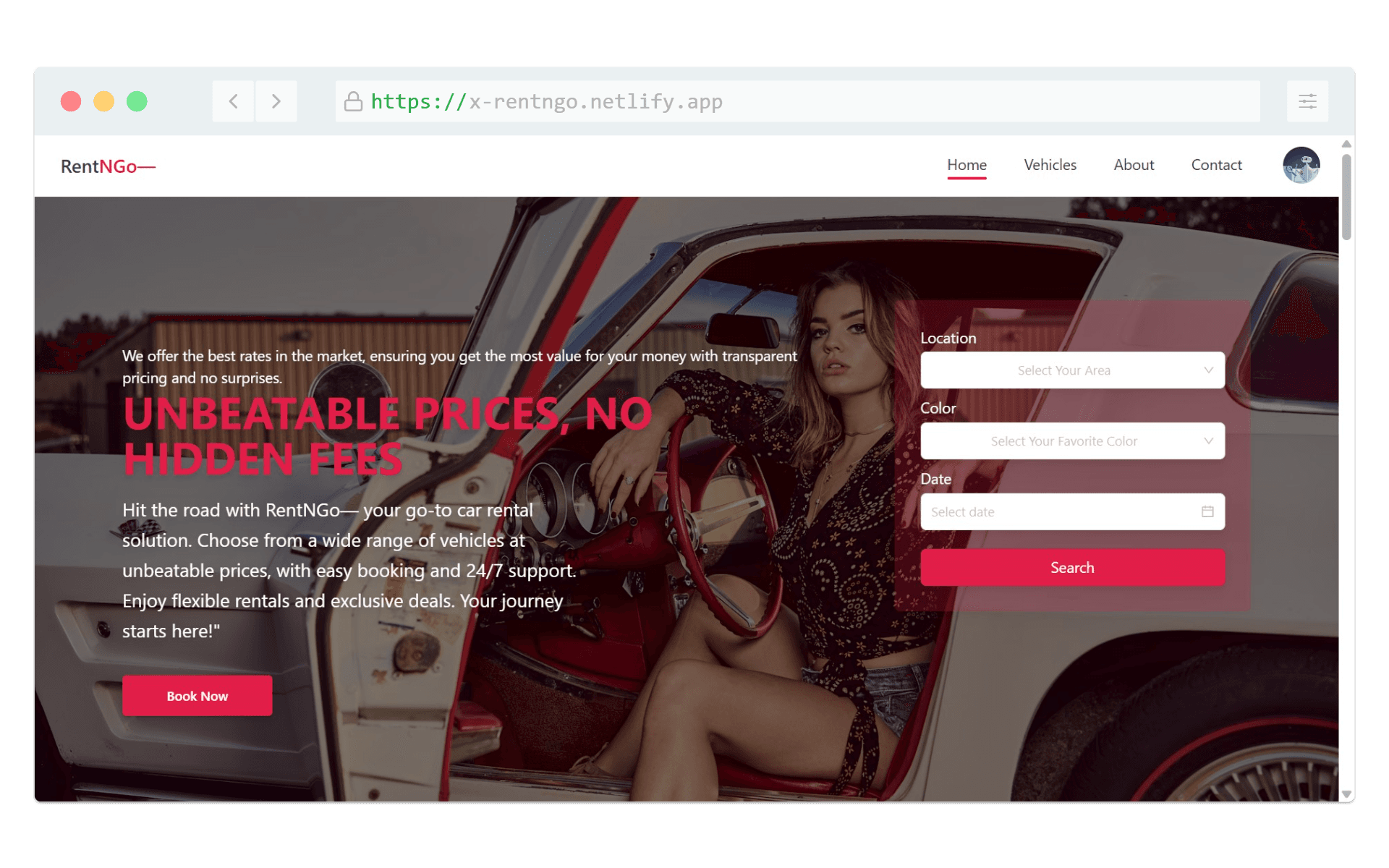Click the calendar icon in Date field
The width and height of the screenshot is (1389, 868).
[1208, 510]
